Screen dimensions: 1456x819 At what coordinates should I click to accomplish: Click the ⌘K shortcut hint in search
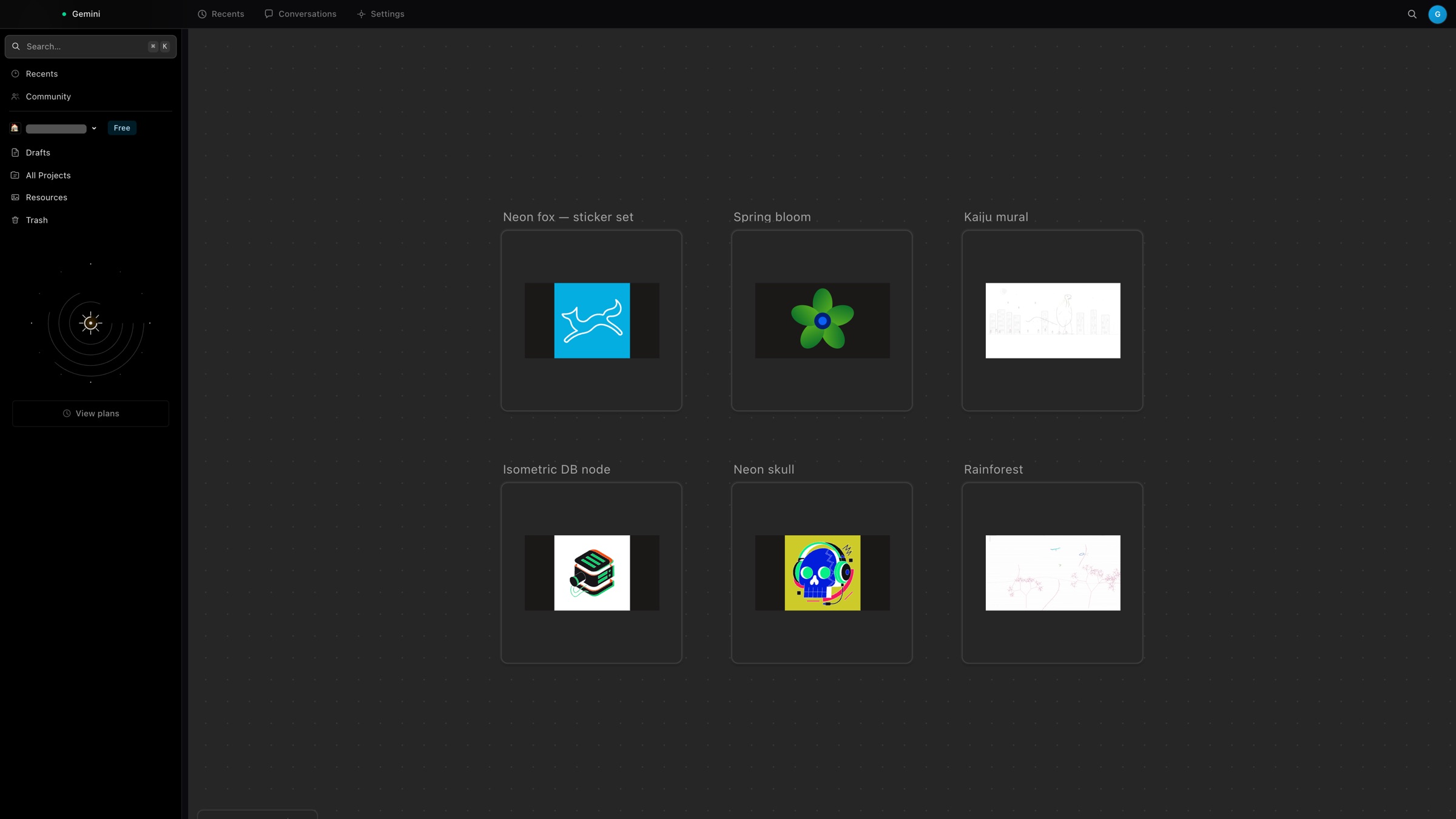159,46
